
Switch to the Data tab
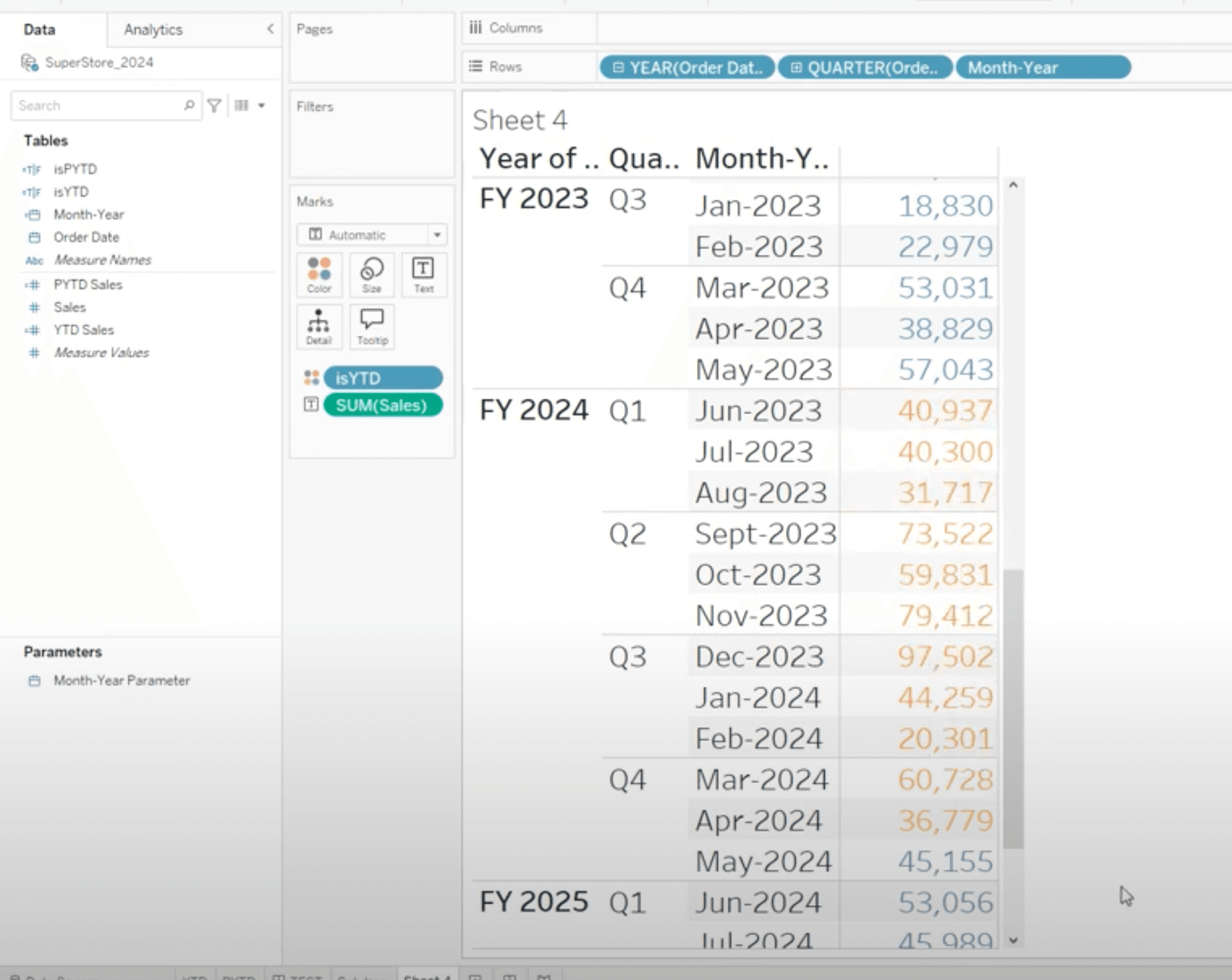coord(39,29)
